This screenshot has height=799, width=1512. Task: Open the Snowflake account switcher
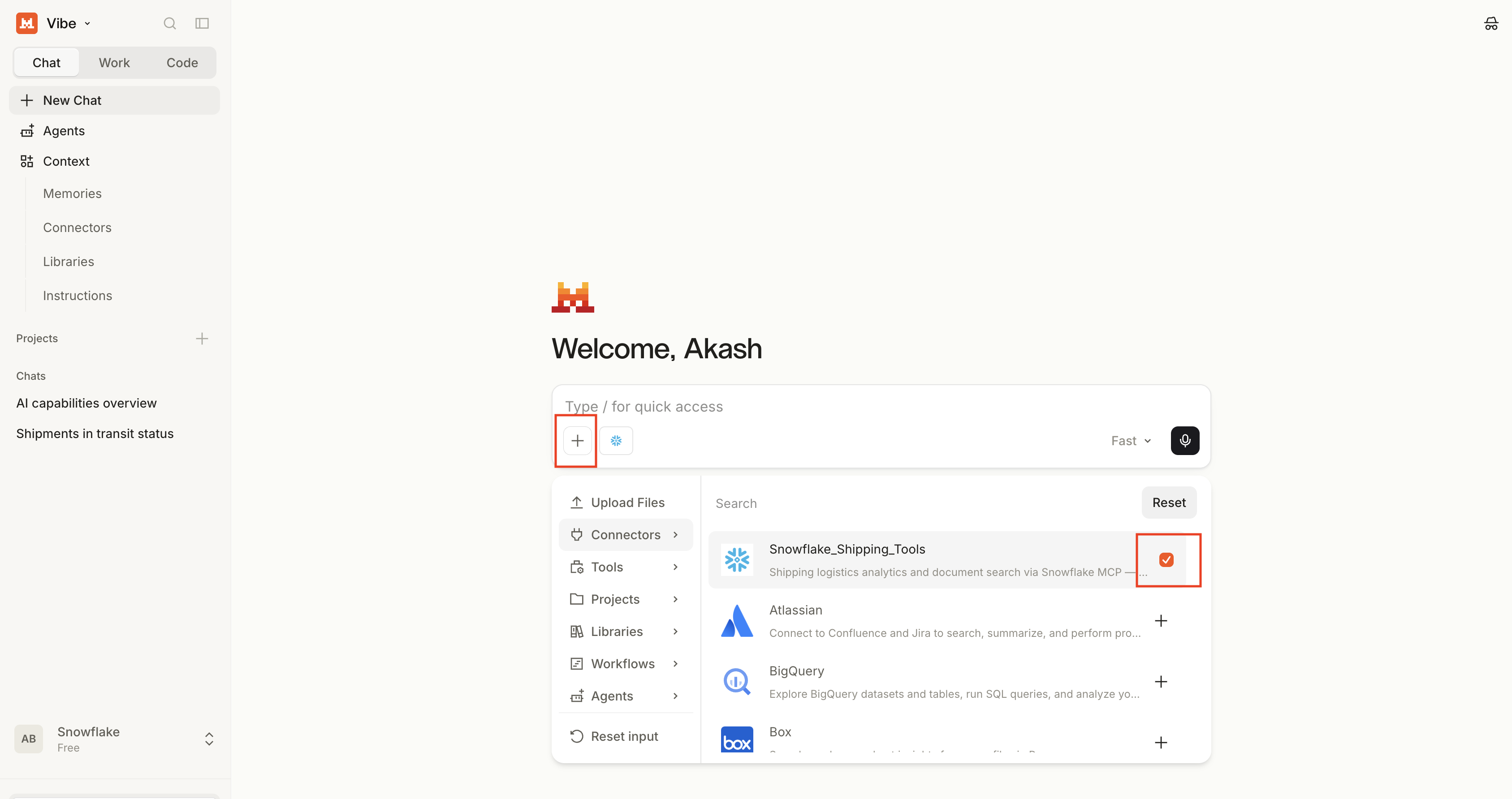coord(114,739)
